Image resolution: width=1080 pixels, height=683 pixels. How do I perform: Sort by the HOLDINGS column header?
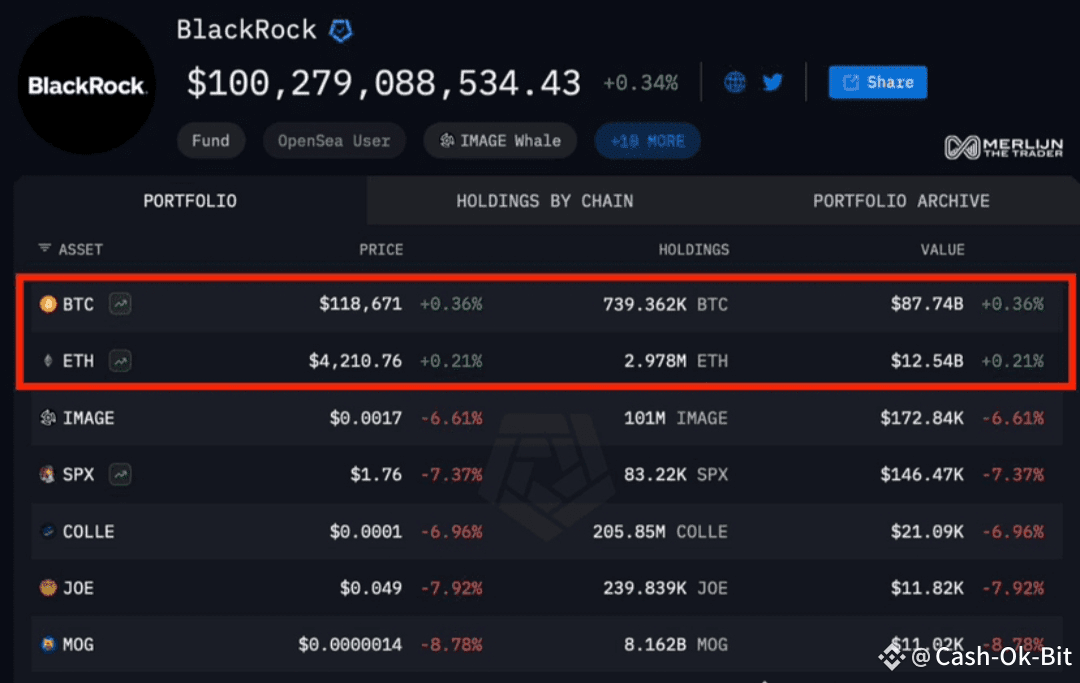(x=694, y=249)
